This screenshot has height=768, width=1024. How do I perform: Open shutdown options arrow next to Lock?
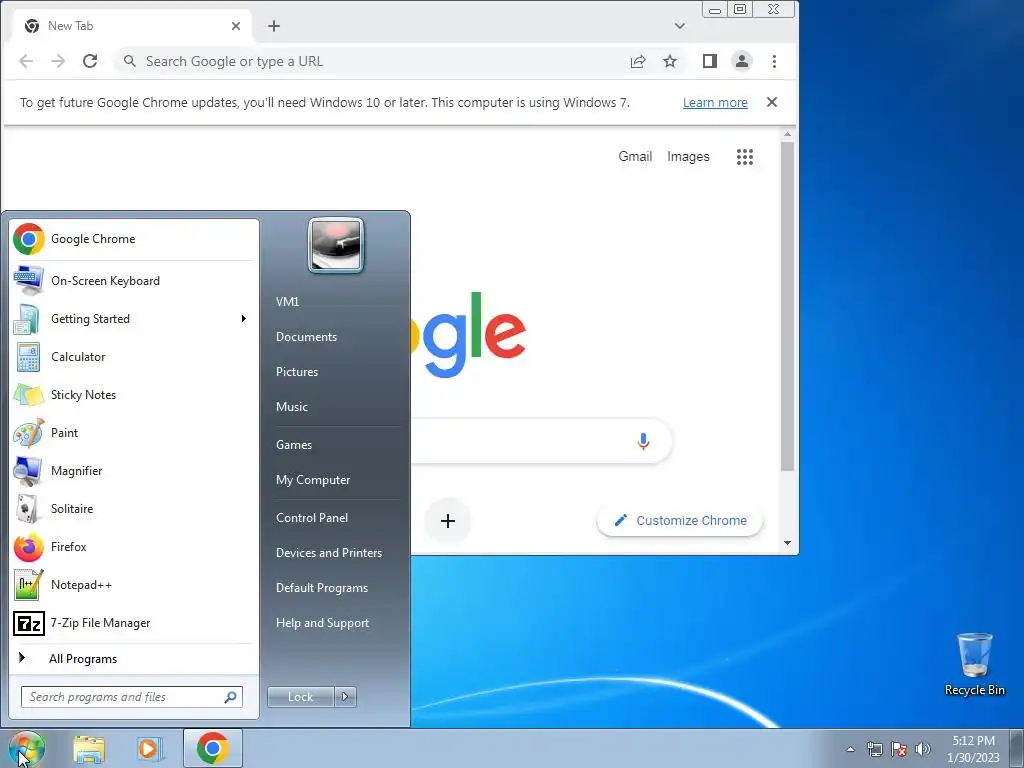click(345, 697)
